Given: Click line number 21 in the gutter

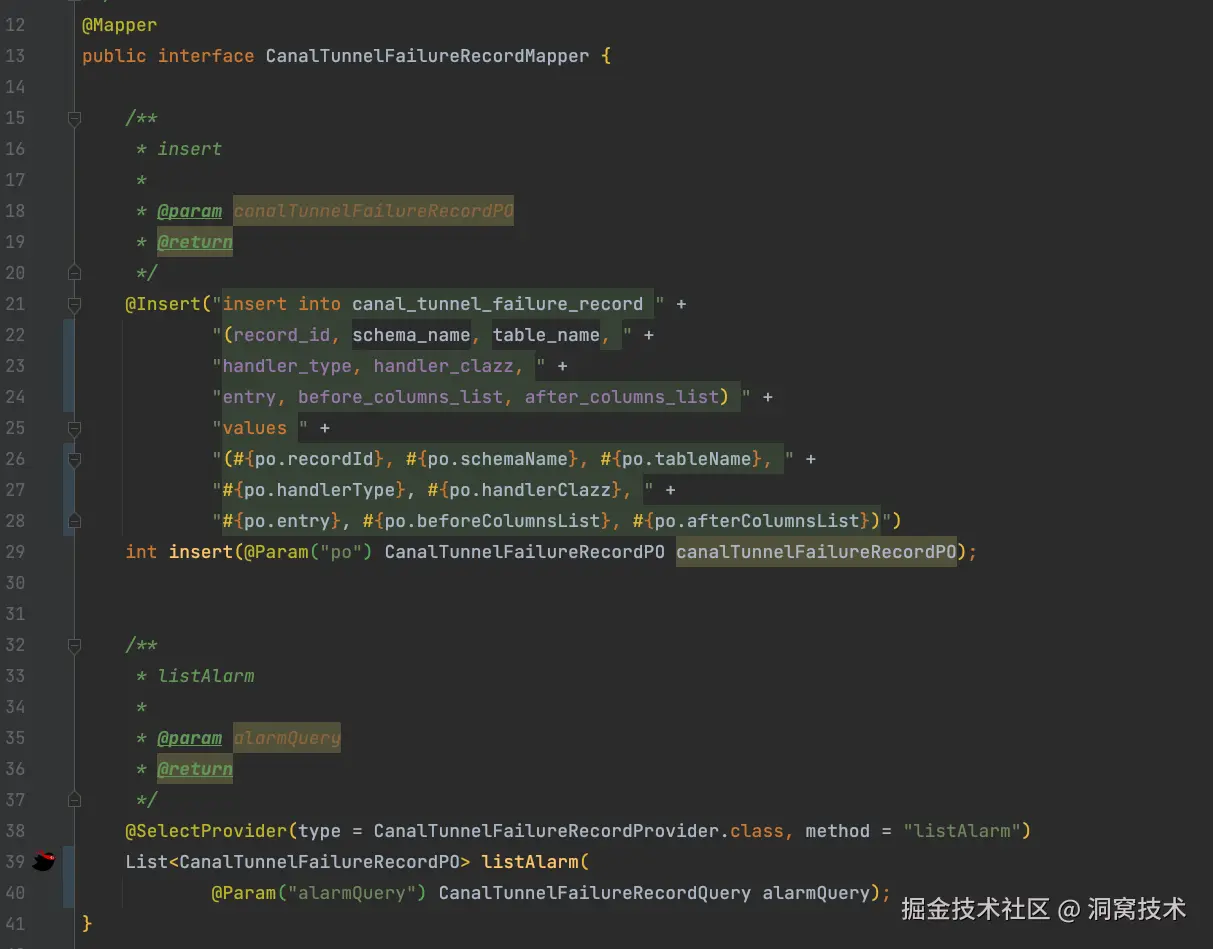Looking at the screenshot, I should pos(15,303).
